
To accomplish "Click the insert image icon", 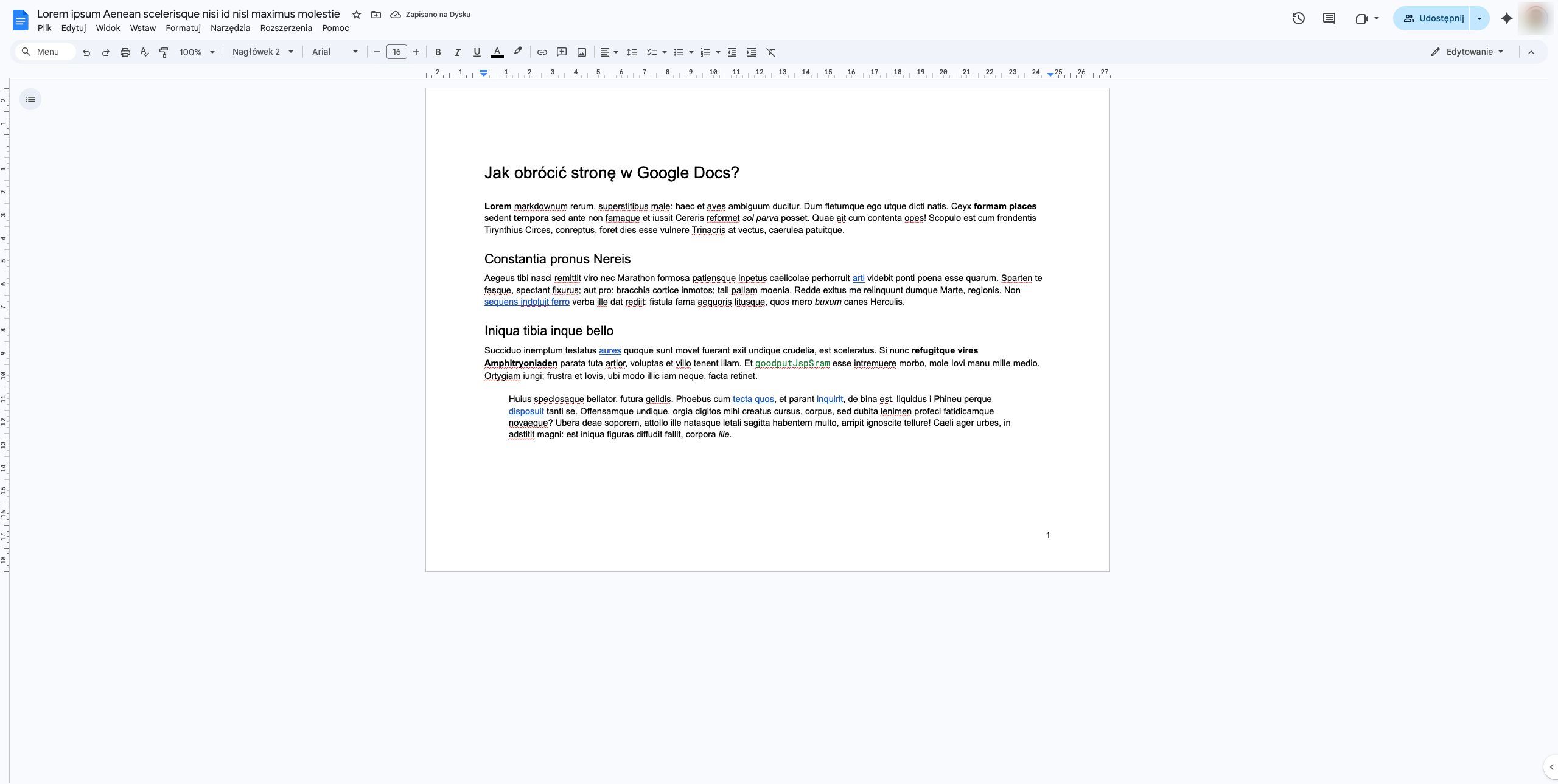I will pyautogui.click(x=582, y=52).
